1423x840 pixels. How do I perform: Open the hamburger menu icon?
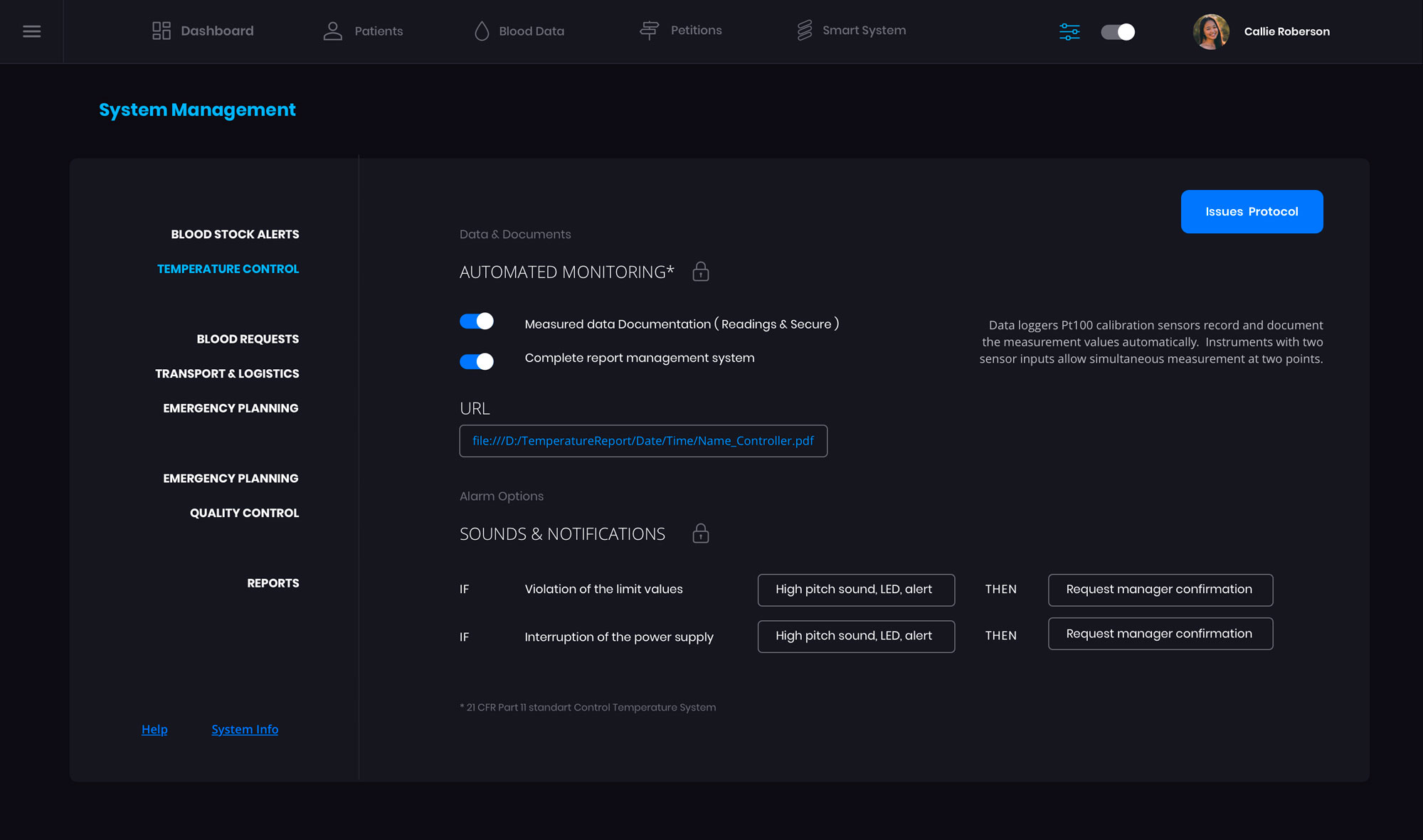click(31, 31)
